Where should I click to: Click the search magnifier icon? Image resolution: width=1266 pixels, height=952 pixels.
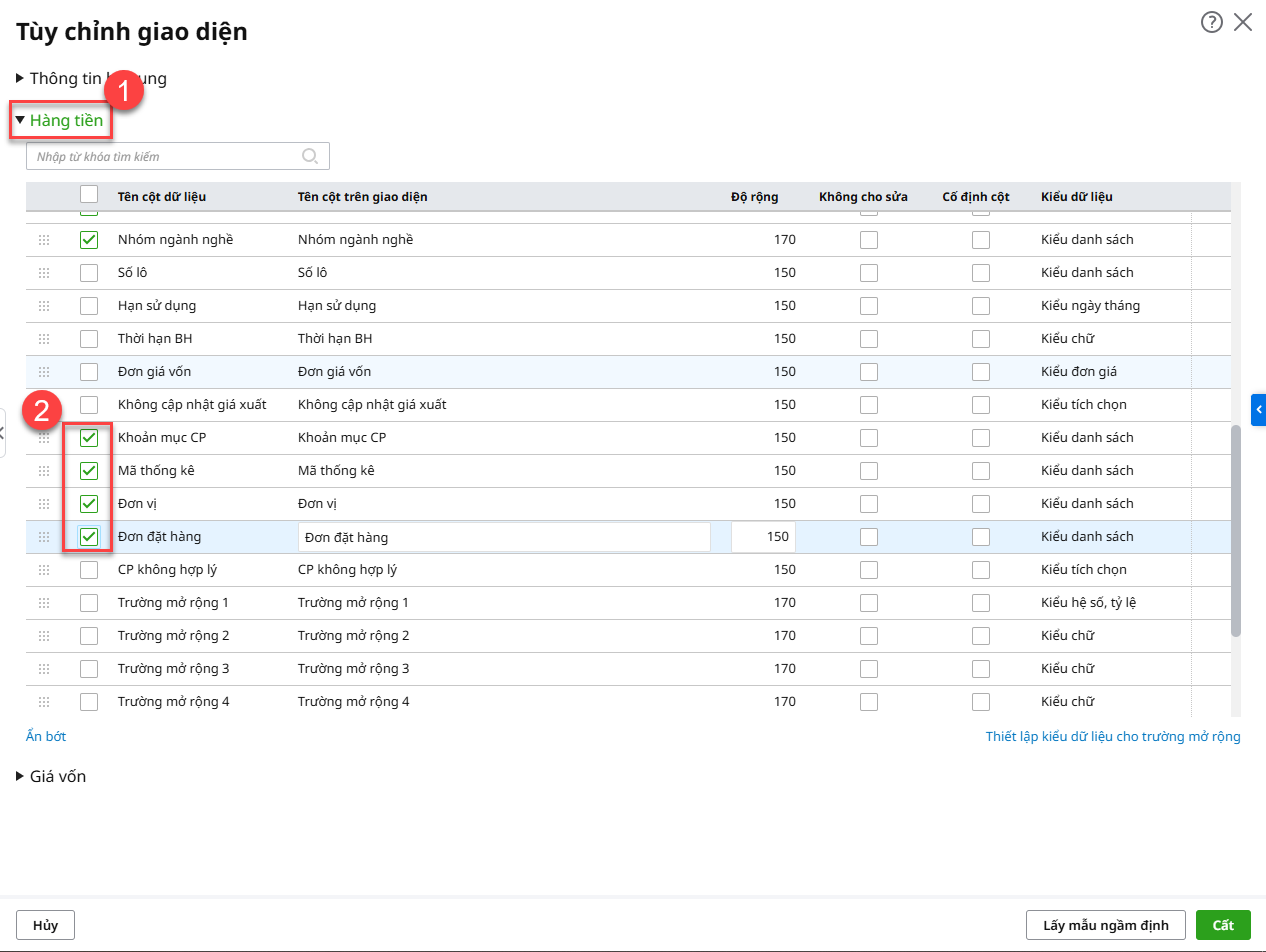coord(310,156)
